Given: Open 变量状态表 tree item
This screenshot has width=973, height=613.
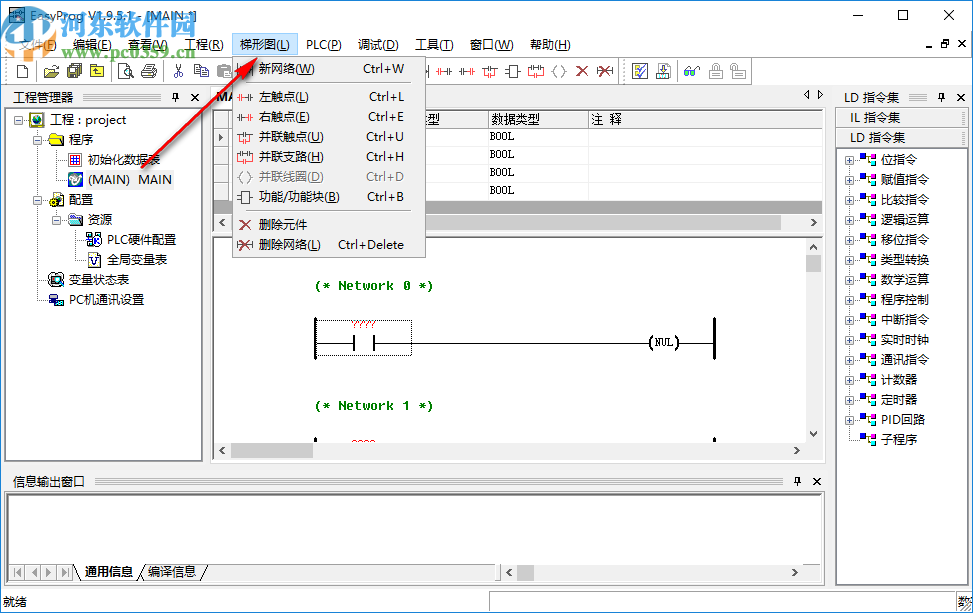Looking at the screenshot, I should coord(99,280).
